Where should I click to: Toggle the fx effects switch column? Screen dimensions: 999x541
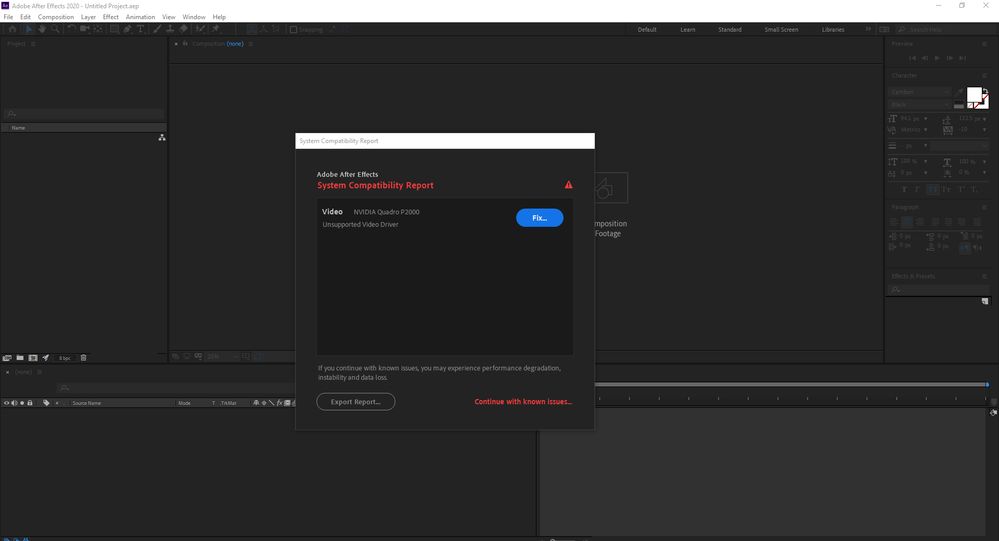279,403
